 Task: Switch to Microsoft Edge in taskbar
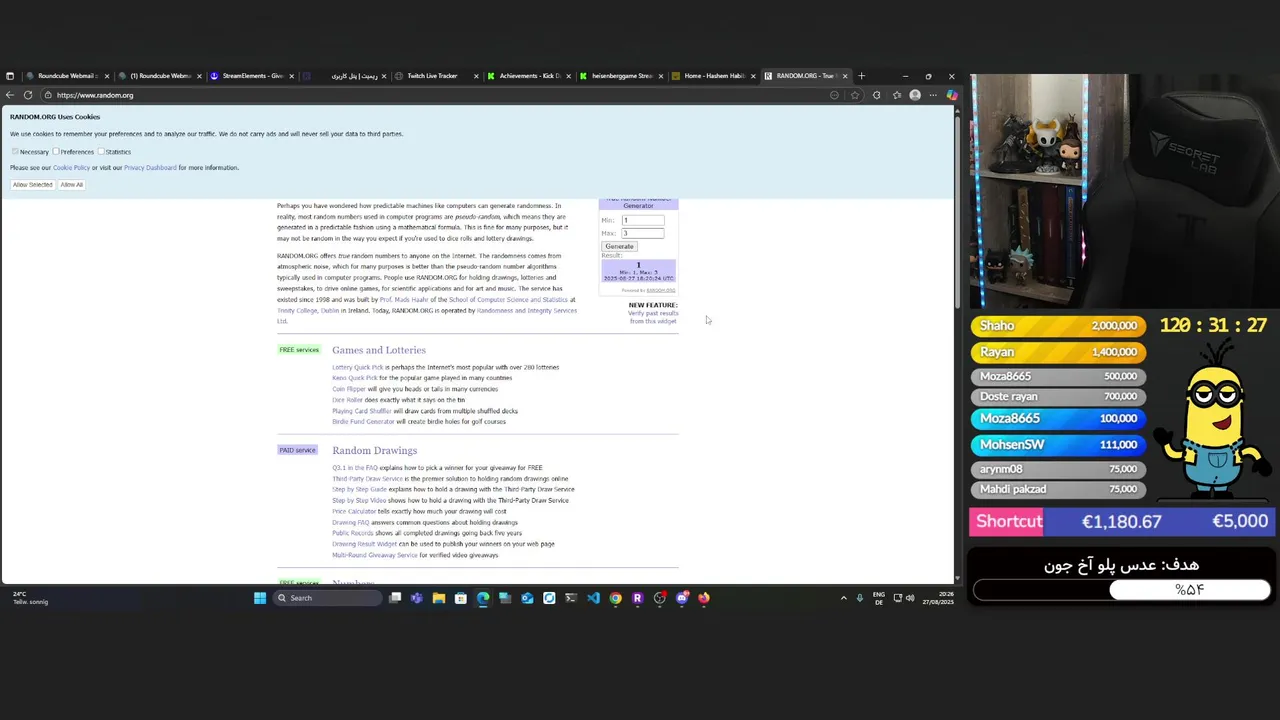(x=483, y=598)
